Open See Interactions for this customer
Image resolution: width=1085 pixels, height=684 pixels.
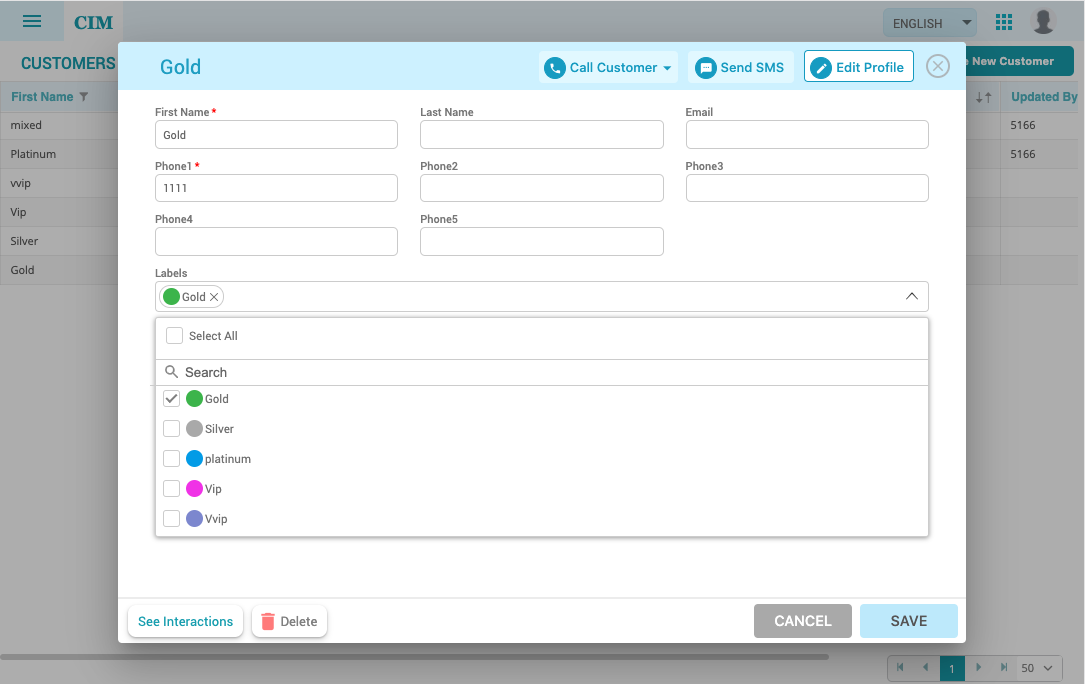pyautogui.click(x=185, y=621)
